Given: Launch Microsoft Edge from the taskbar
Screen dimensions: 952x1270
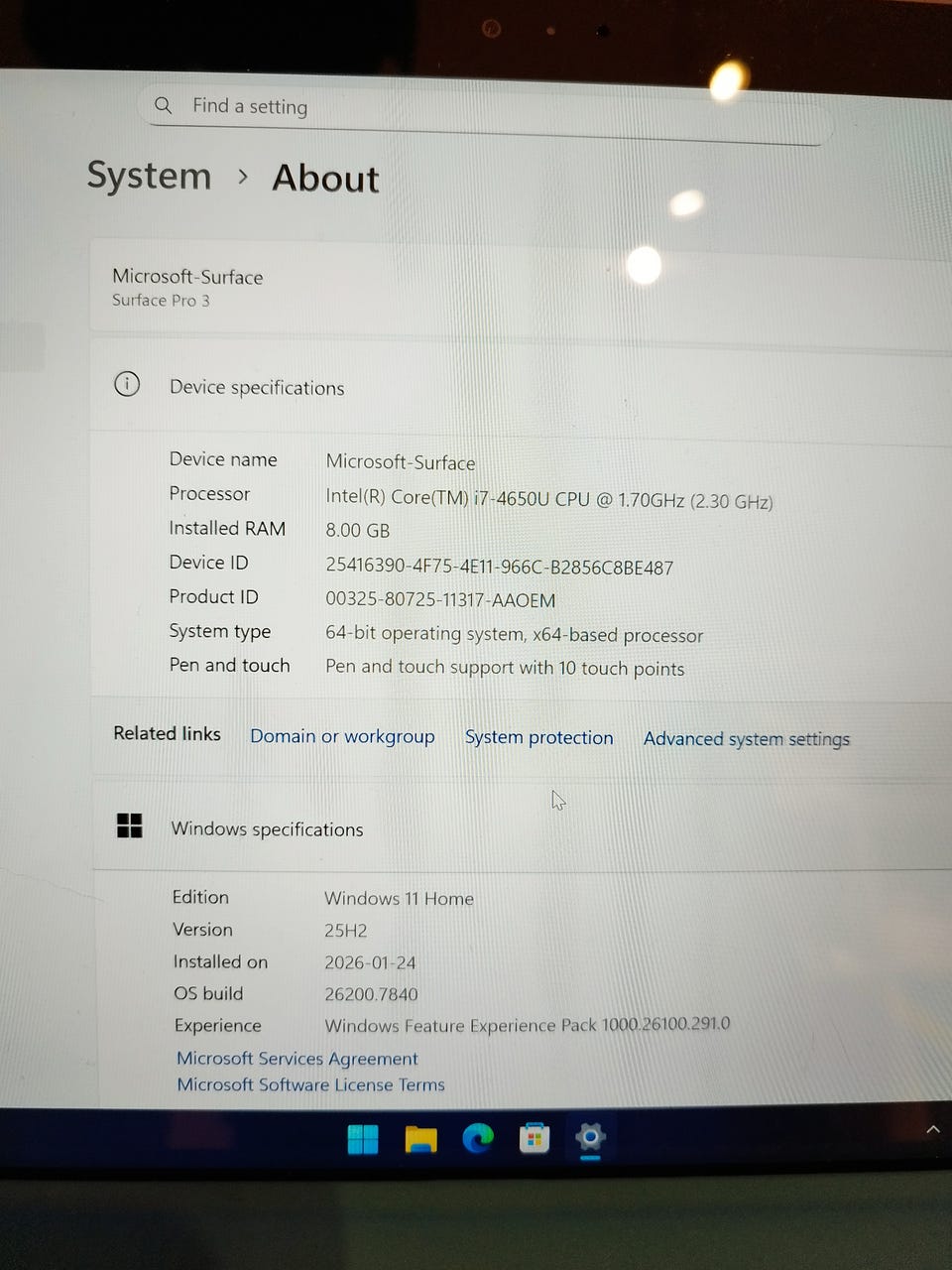Looking at the screenshot, I should pyautogui.click(x=478, y=1138).
